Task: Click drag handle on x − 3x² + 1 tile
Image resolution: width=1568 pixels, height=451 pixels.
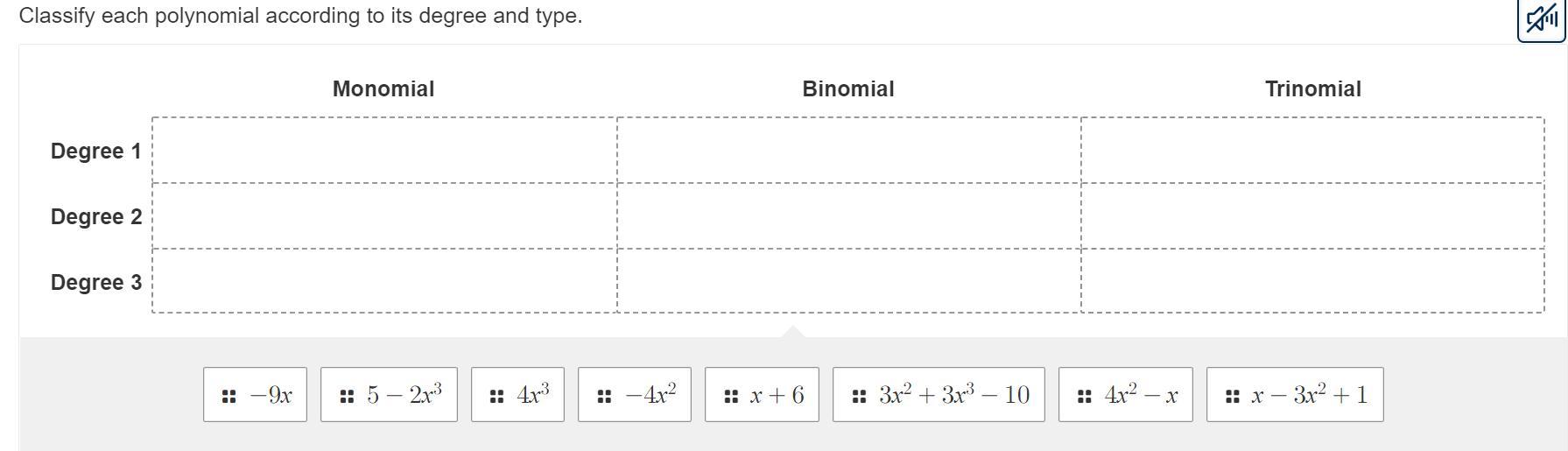Action: click(1233, 397)
